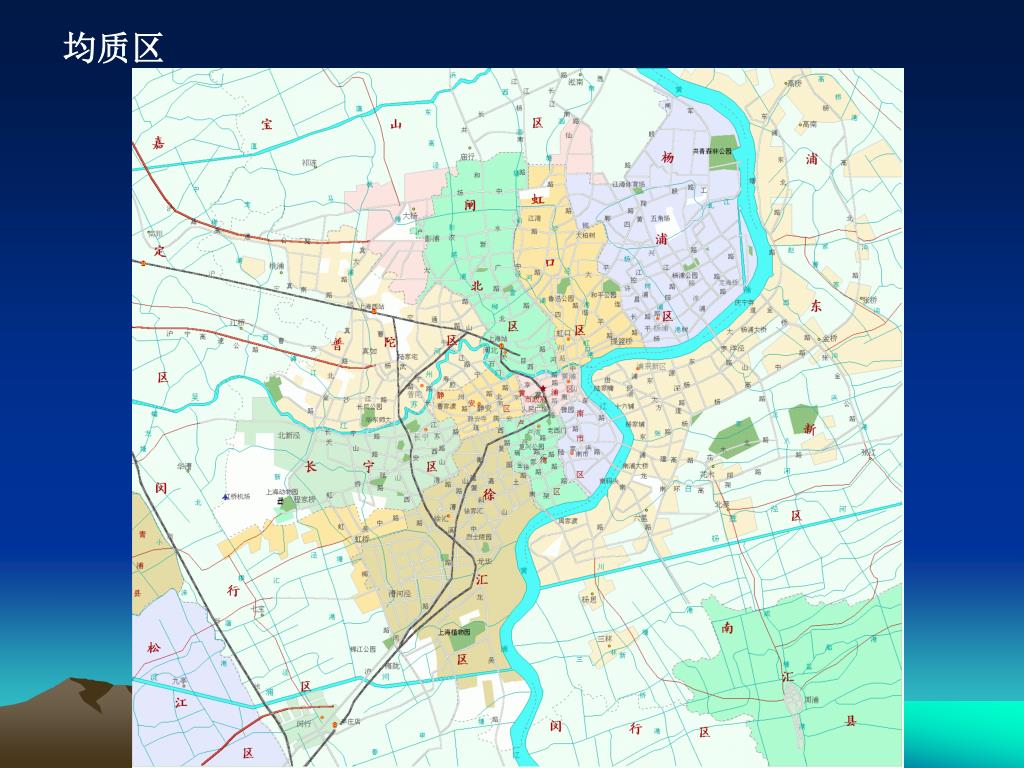
Task: Click the 漕河泾 label
Action: point(400,594)
